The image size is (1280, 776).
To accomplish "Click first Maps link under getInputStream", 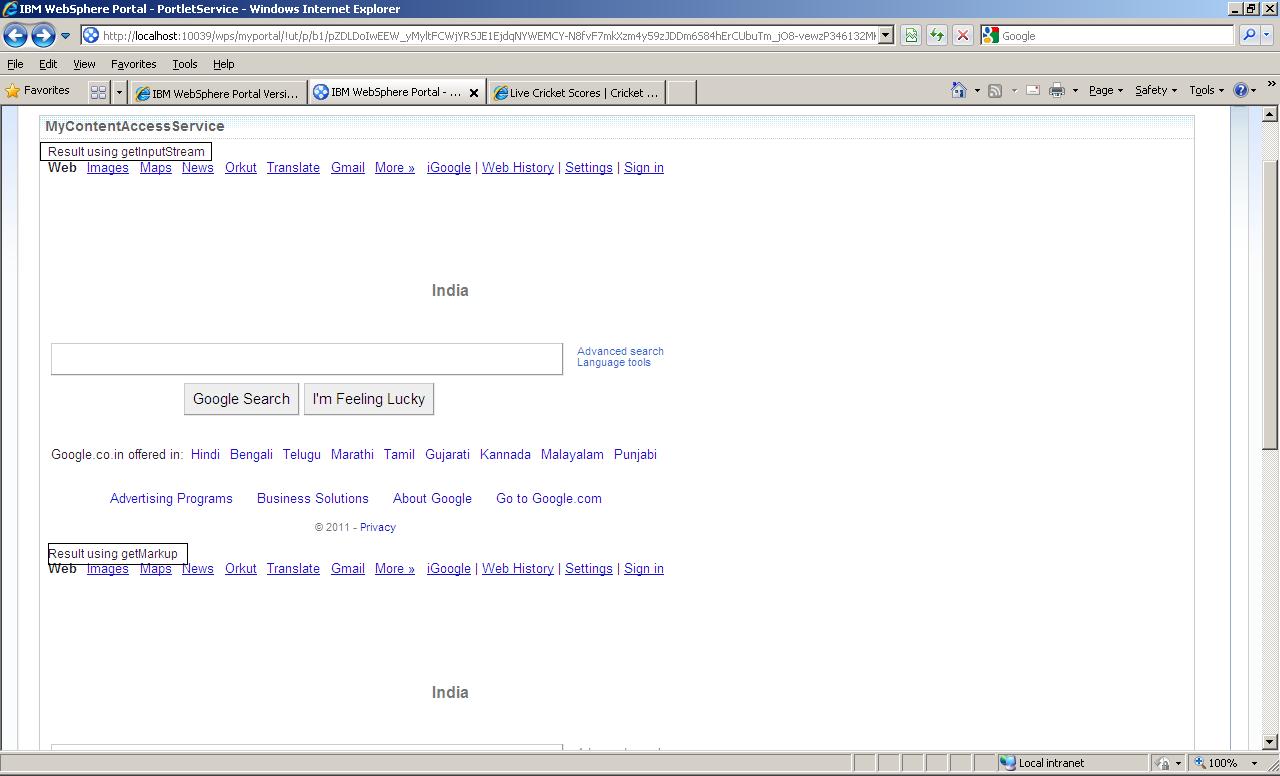I will click(x=155, y=168).
